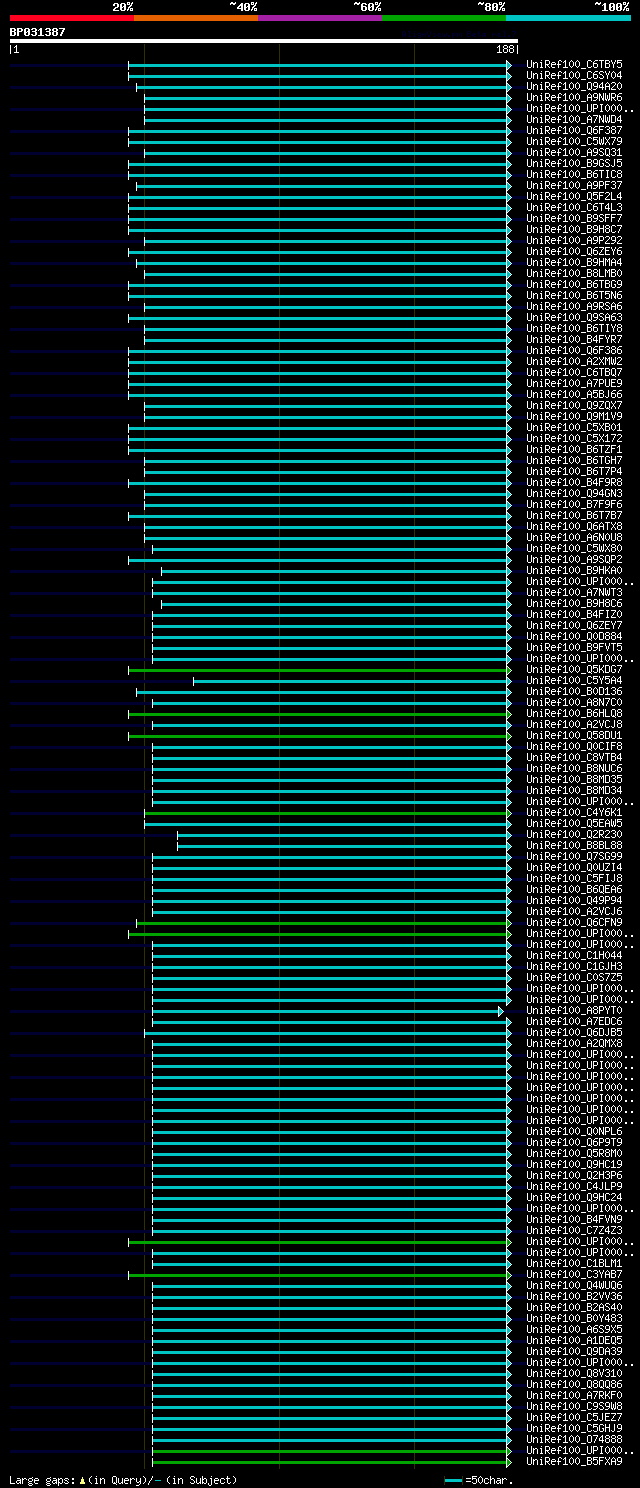This screenshot has width=640, height=1488.
Task: Click the orange ~40% identity legend bar
Action: tap(196, 18)
